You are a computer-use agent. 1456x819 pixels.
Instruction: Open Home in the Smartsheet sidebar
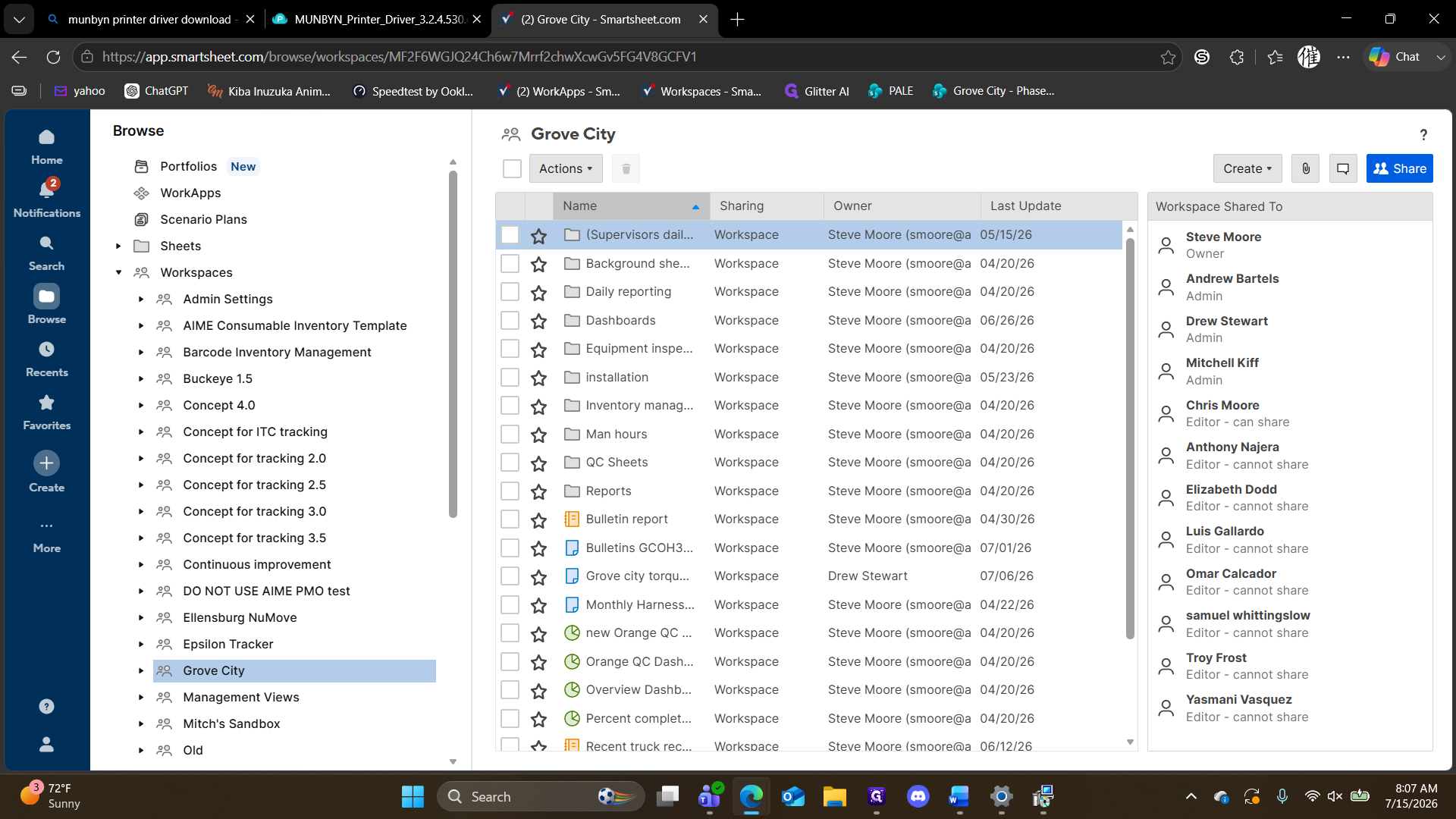click(x=46, y=147)
